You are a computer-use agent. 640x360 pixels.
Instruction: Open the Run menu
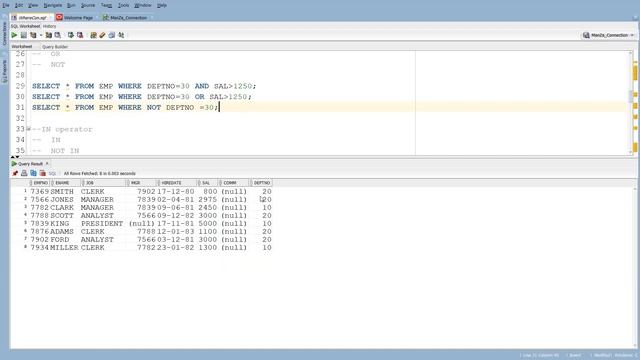click(x=71, y=5)
